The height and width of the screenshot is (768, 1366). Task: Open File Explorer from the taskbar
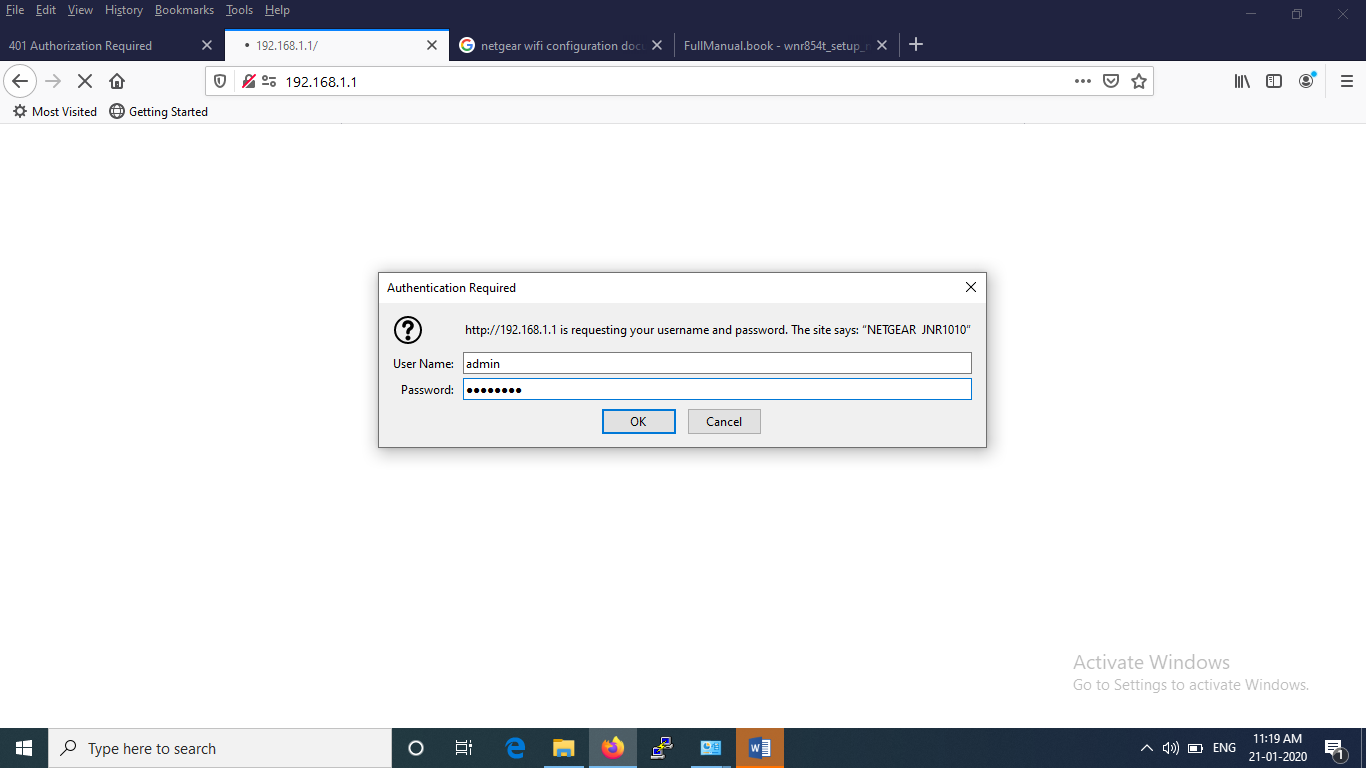(564, 748)
